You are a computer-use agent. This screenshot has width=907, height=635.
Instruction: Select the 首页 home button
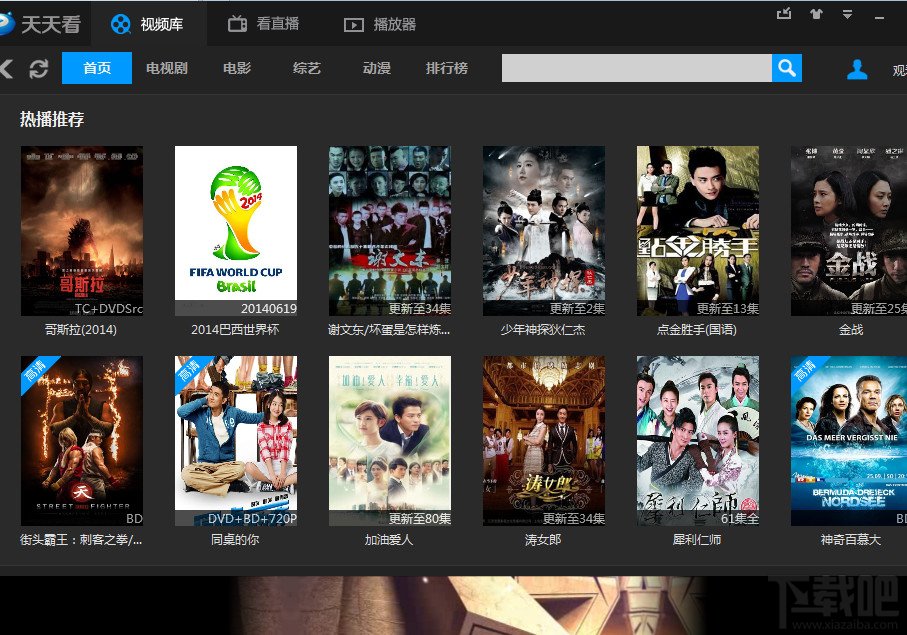pos(97,68)
